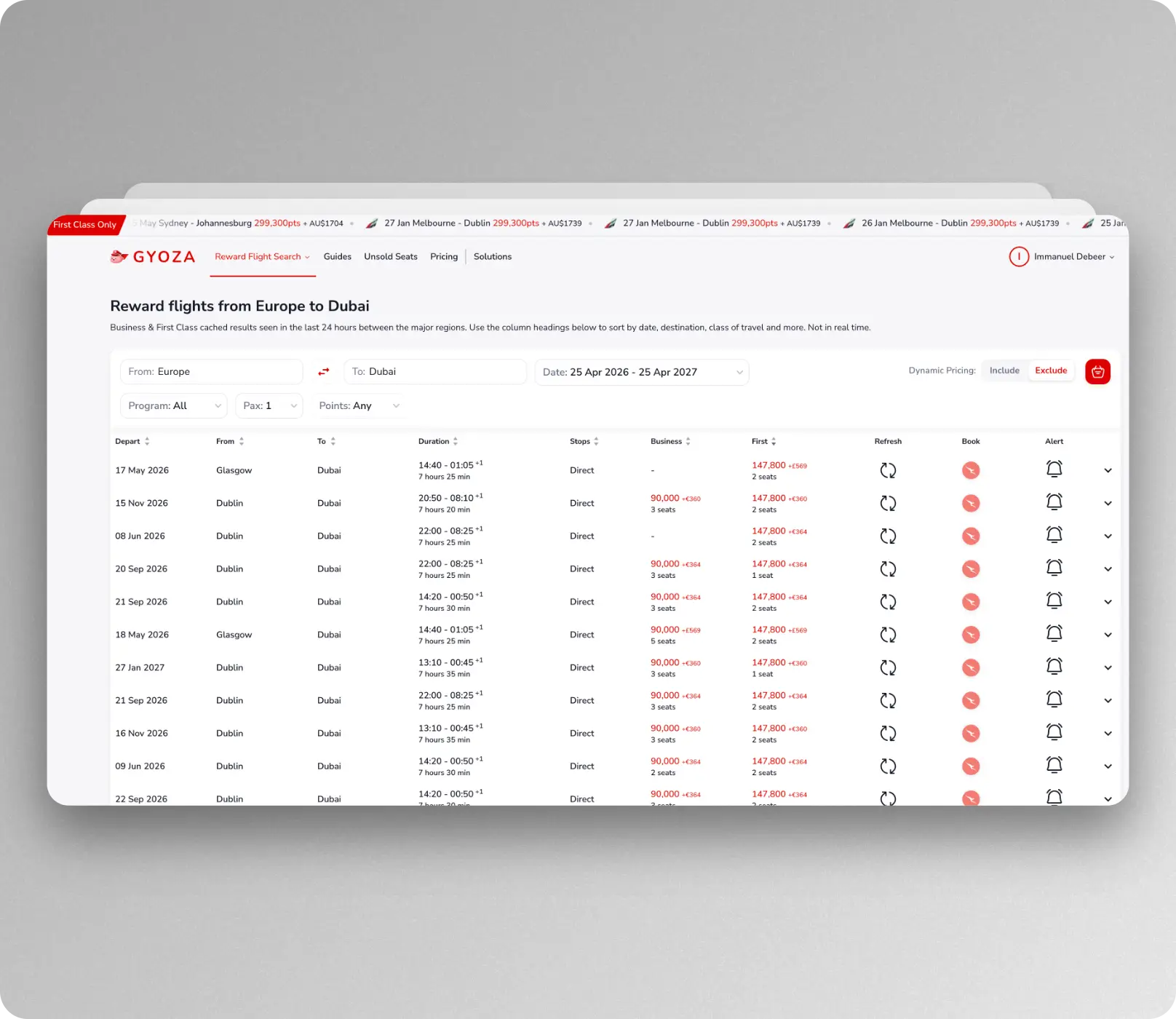Book the 08 Jun 2026 Dublin flight
Screen dimensions: 1176x1019
pyautogui.click(x=971, y=536)
